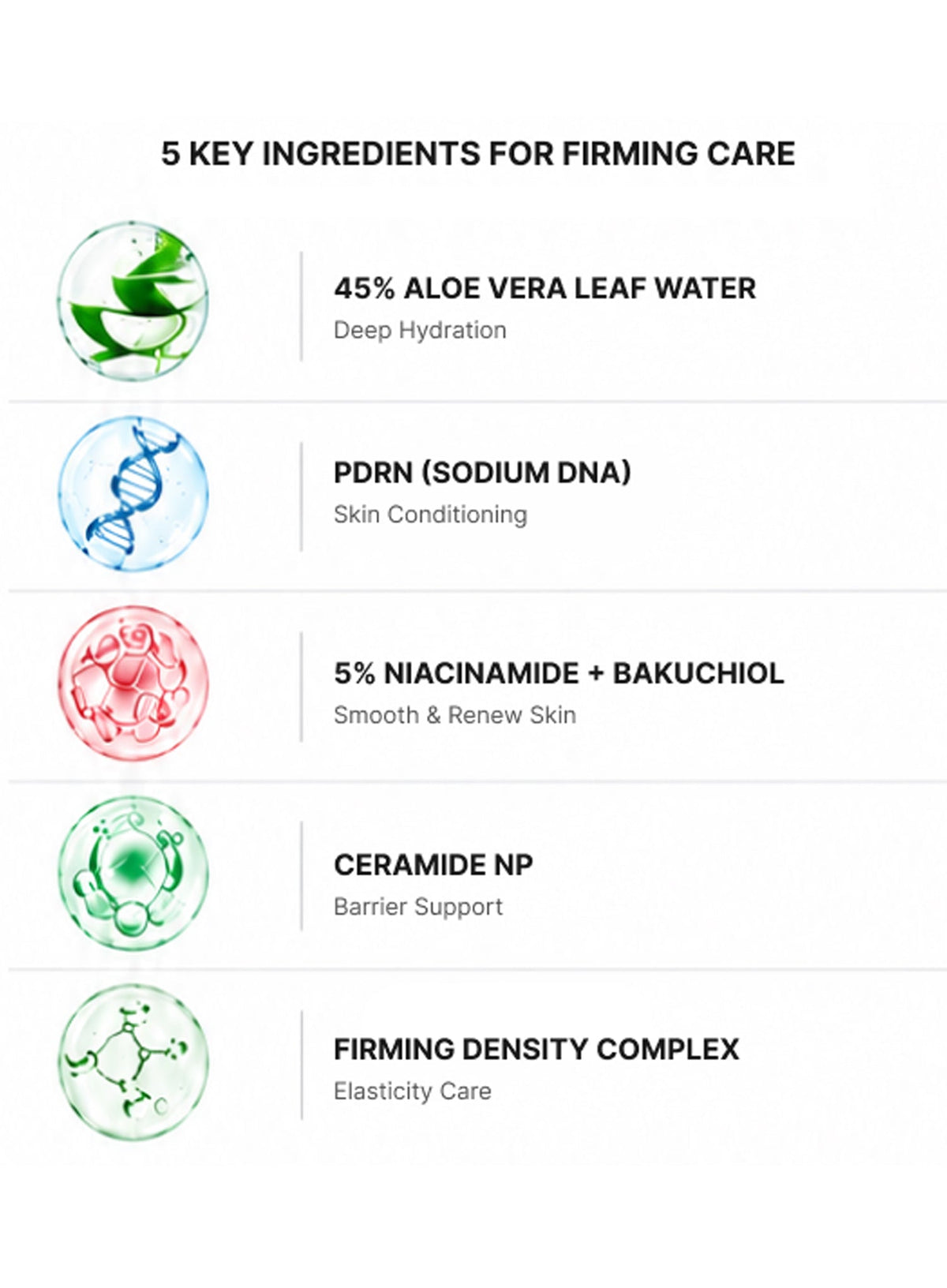Click the vertical divider beside Ceramide NP row
The height and width of the screenshot is (1288, 947).
[301, 876]
